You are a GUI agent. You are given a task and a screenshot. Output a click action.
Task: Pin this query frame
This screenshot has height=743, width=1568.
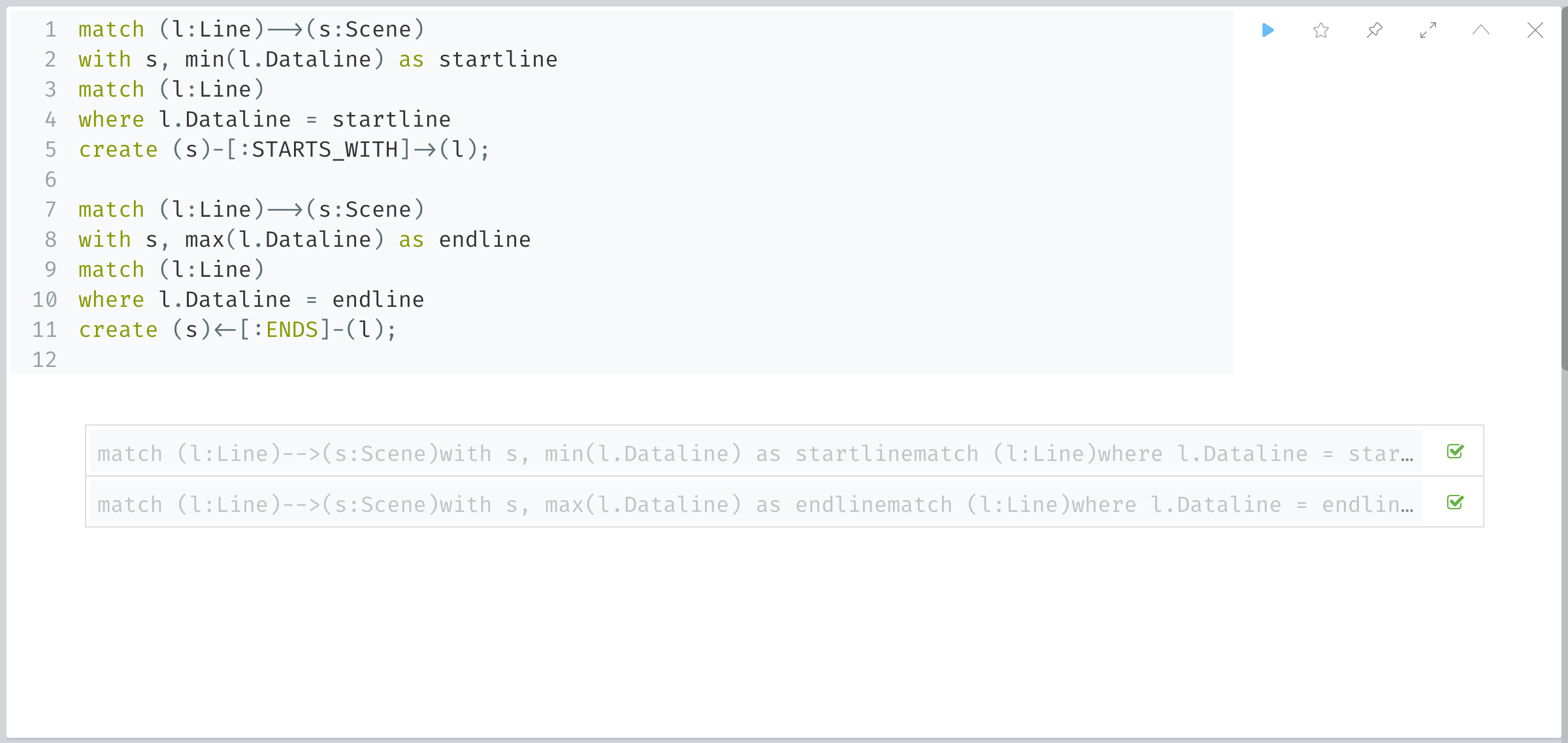tap(1375, 30)
